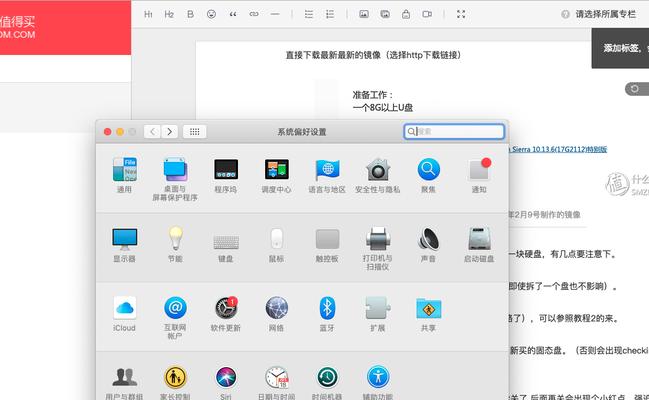Insert image gallery in editor toolbar
Screen dimensions: 649x400
click(385, 14)
